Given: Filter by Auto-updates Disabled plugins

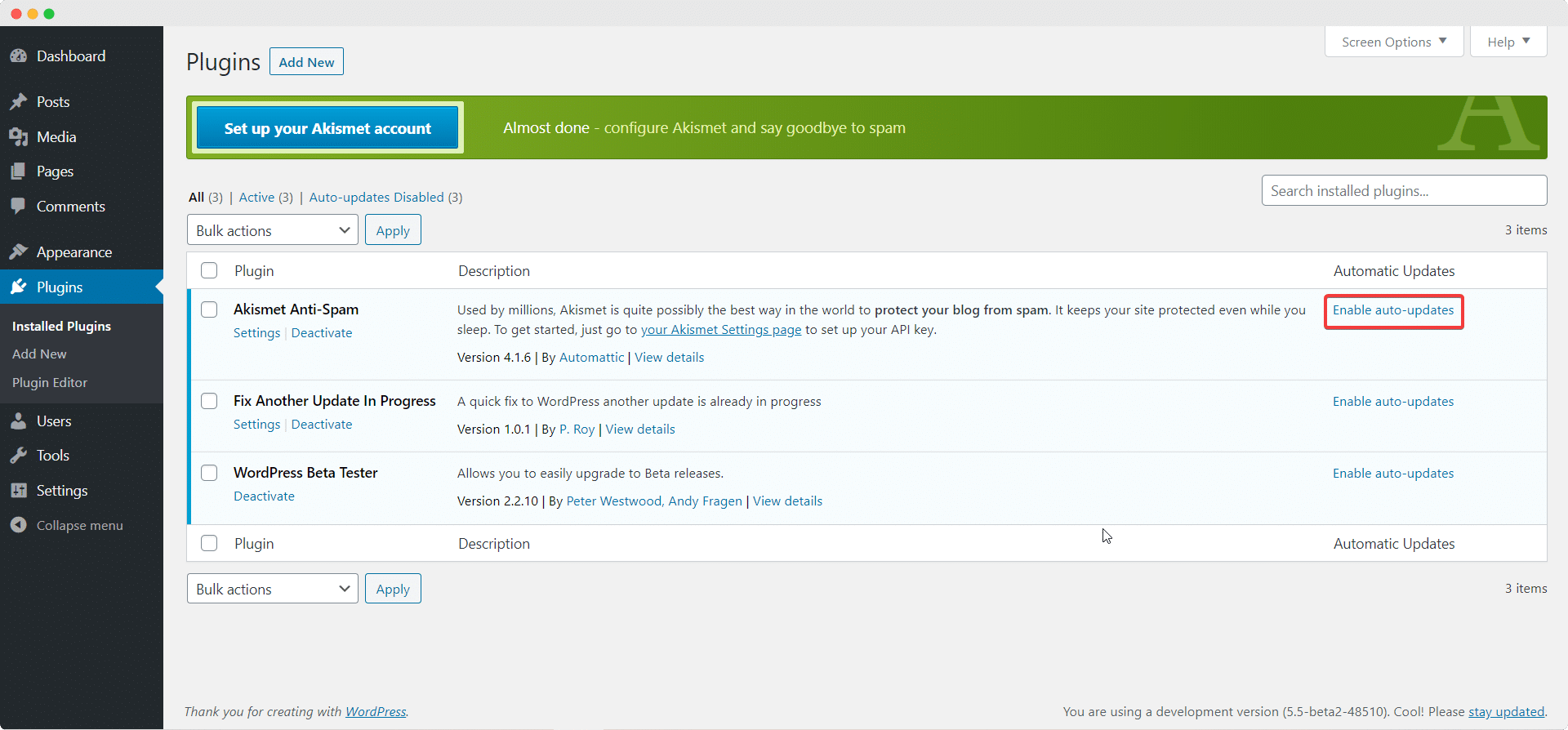Looking at the screenshot, I should point(376,197).
